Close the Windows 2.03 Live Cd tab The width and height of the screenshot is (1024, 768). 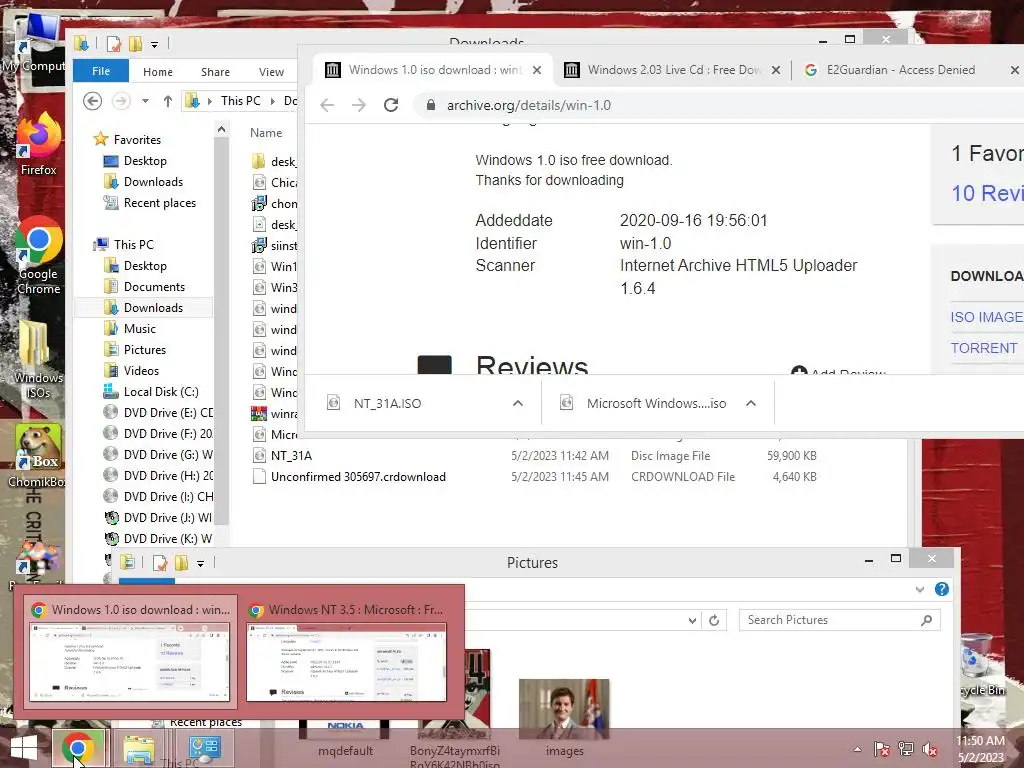(x=776, y=70)
